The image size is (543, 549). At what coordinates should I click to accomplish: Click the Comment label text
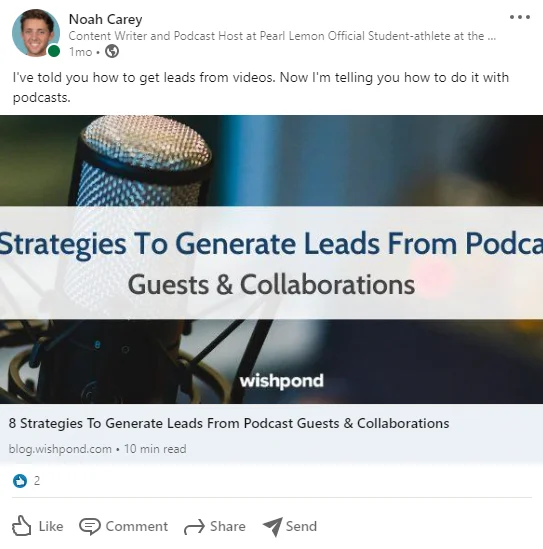click(x=137, y=526)
